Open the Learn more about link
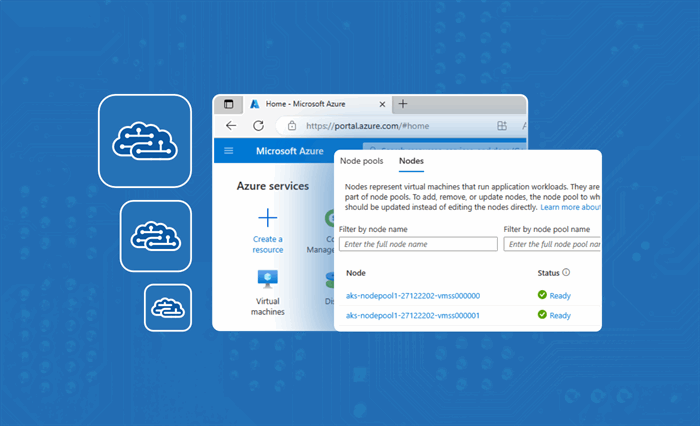The height and width of the screenshot is (426, 700). point(570,207)
